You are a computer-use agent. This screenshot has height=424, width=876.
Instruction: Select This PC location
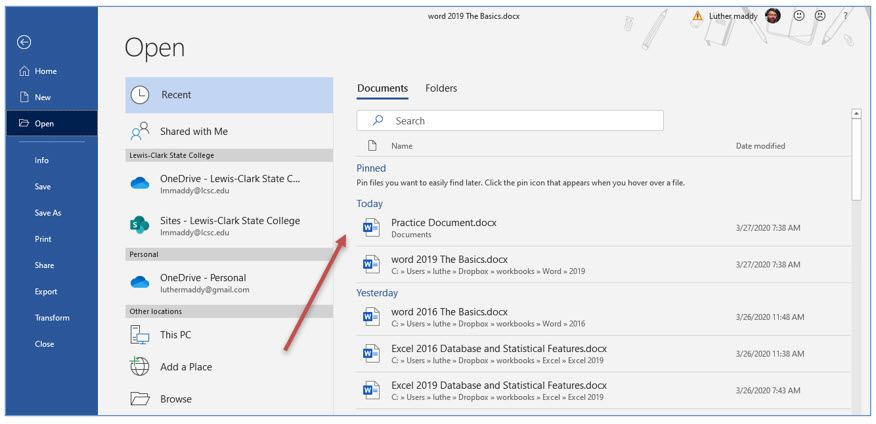tap(229, 335)
